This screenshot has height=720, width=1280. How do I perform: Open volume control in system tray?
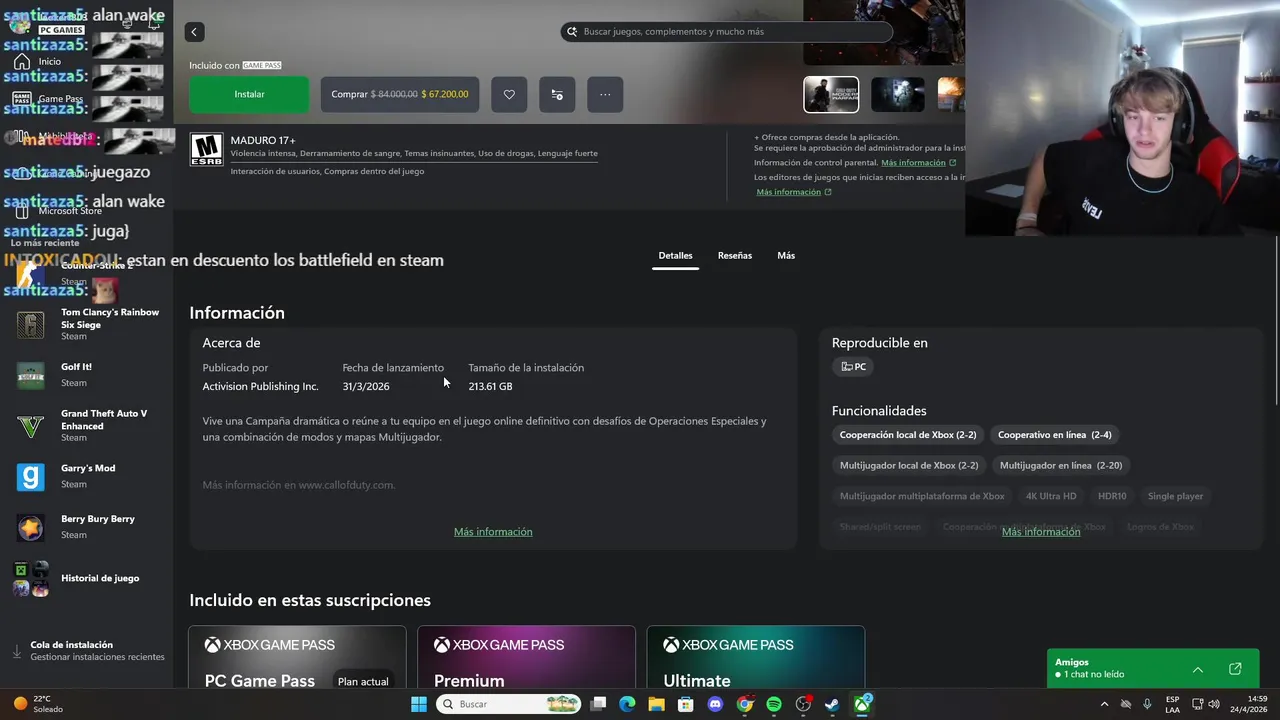click(1215, 704)
